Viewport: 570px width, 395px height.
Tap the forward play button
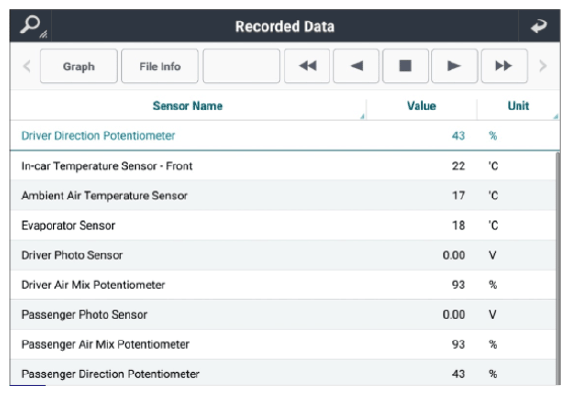pos(454,66)
